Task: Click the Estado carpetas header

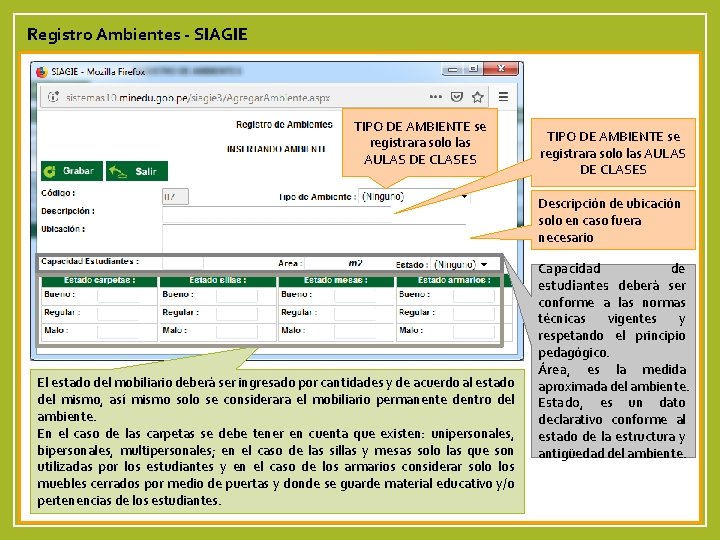Action: 100,280
